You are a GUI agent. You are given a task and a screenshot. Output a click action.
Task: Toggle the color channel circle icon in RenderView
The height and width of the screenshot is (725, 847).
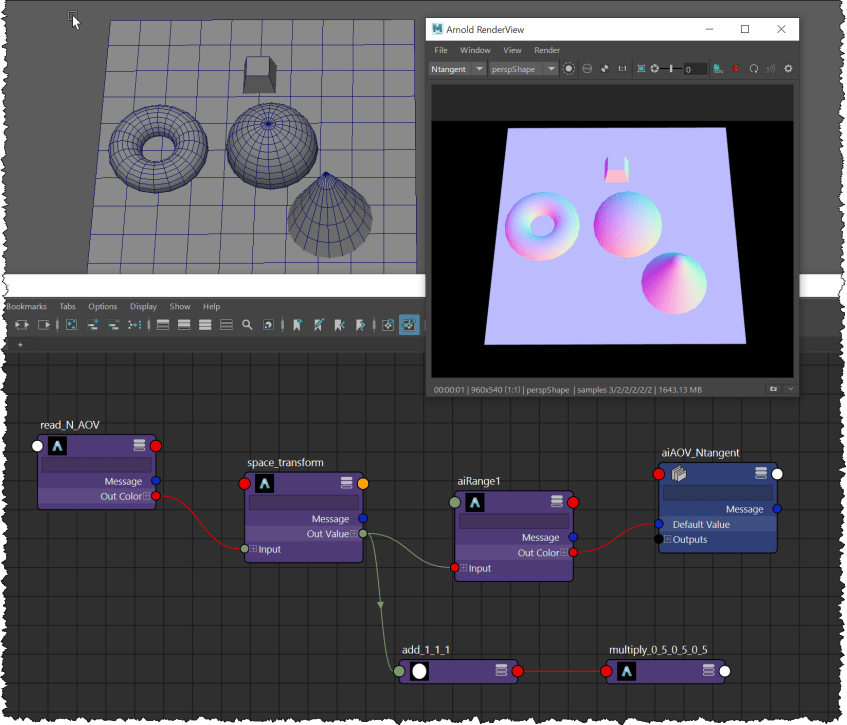(569, 69)
